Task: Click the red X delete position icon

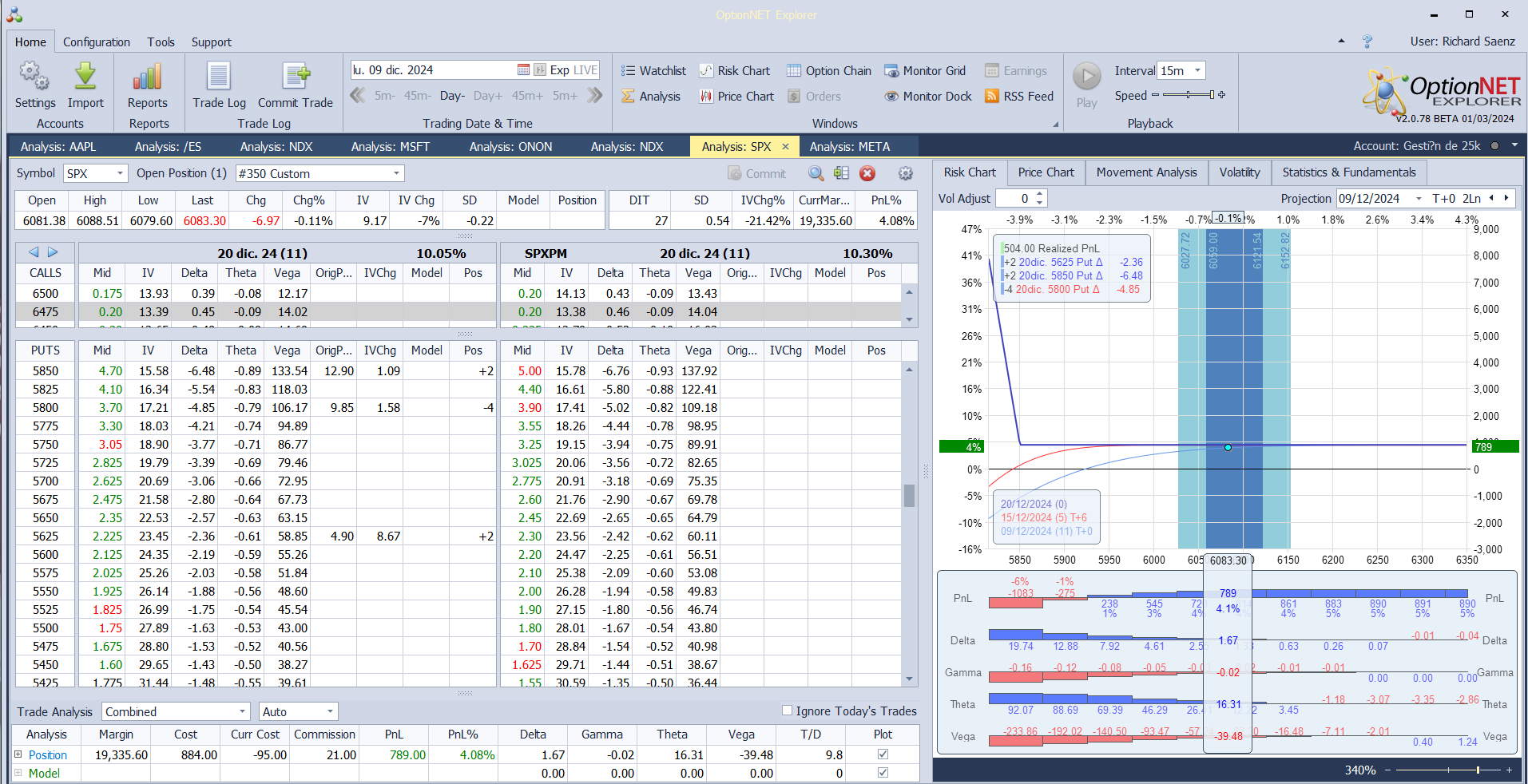Action: coord(867,173)
